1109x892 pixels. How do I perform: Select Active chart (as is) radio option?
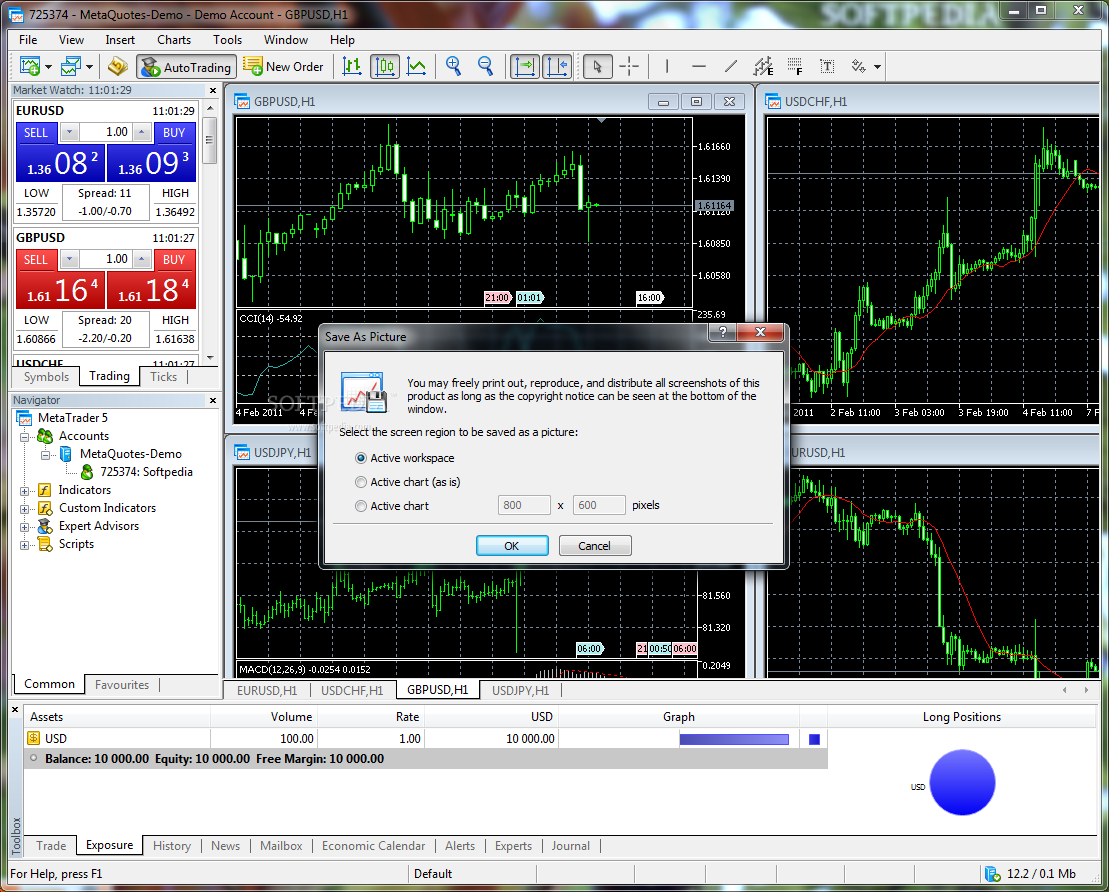[361, 482]
